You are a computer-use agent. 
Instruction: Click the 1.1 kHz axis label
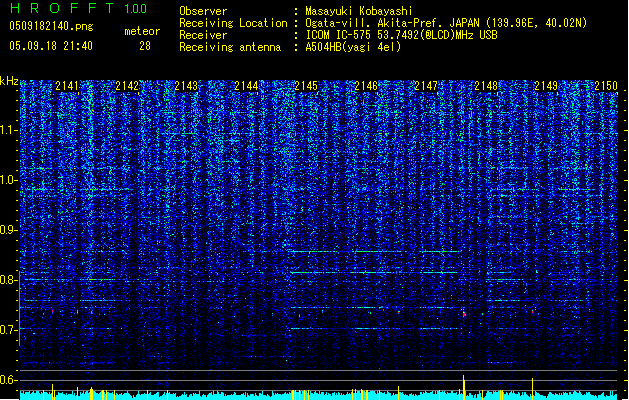tap(9, 130)
